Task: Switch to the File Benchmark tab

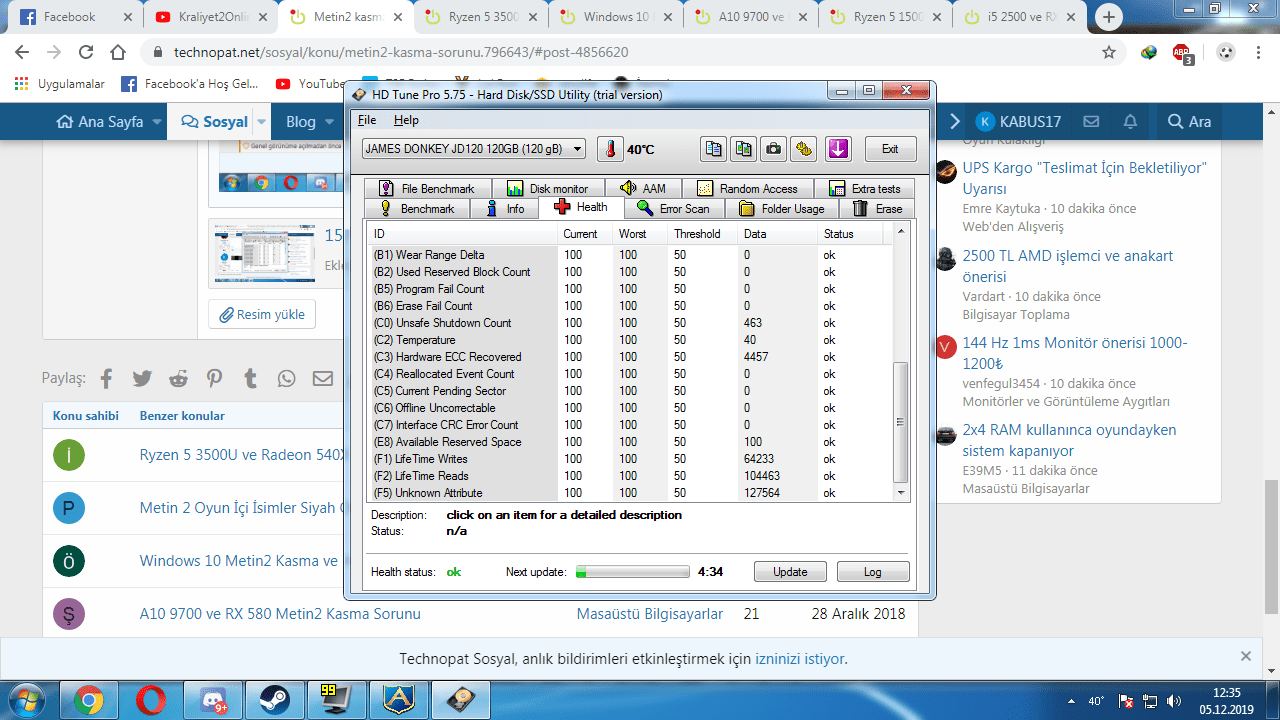Action: click(427, 189)
